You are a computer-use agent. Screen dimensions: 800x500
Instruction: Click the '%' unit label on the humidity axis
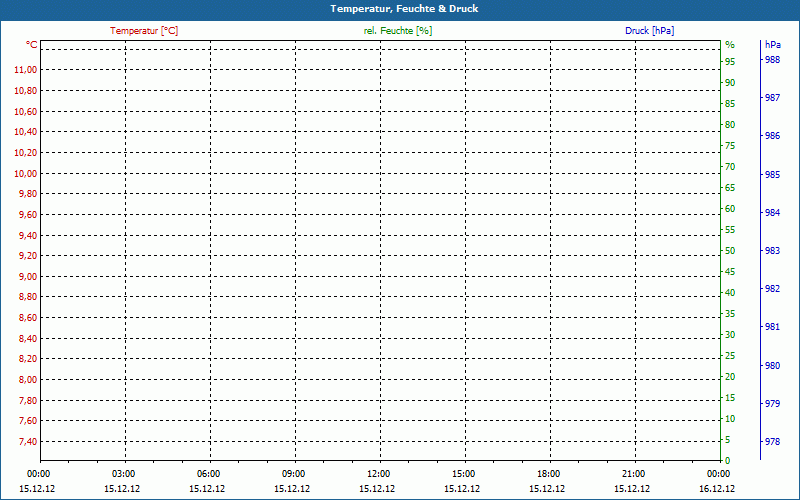tap(730, 45)
